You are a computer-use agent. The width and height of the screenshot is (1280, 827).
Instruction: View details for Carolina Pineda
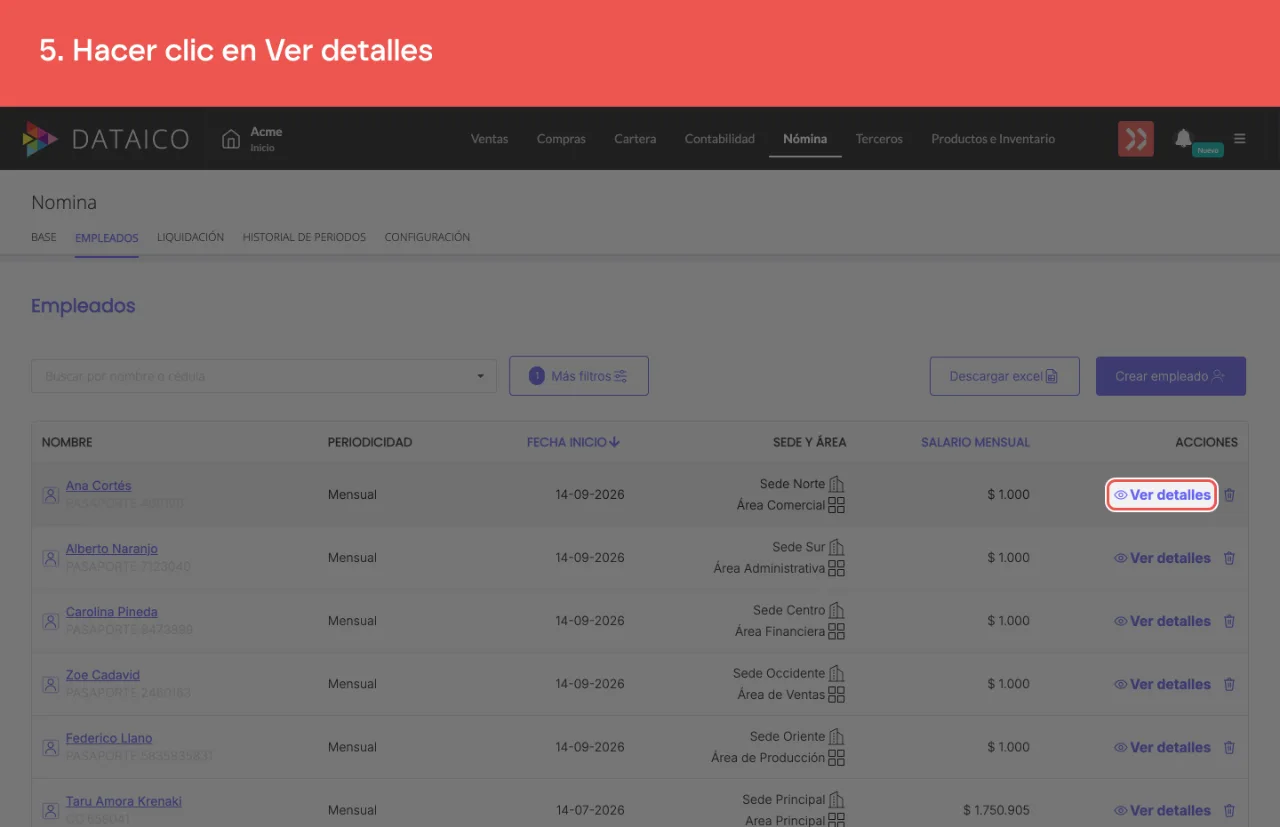(1162, 621)
